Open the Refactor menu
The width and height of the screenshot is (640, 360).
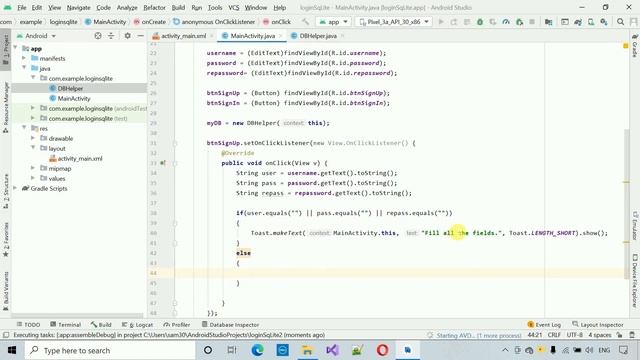point(154,7)
